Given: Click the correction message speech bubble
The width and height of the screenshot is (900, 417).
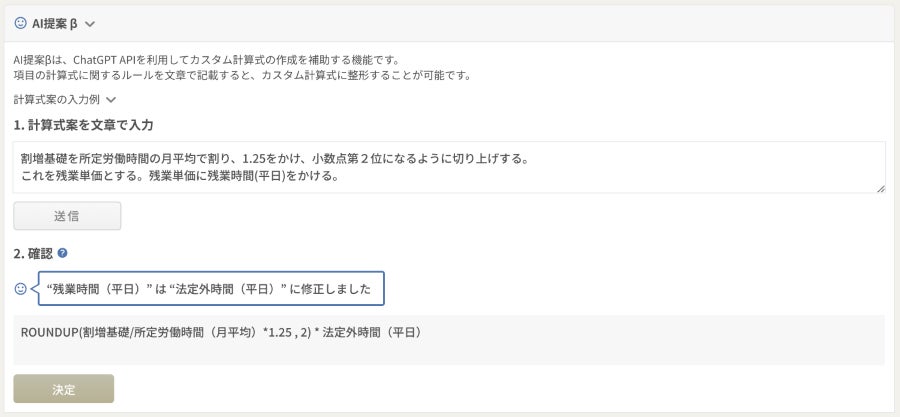Looking at the screenshot, I should coord(210,289).
